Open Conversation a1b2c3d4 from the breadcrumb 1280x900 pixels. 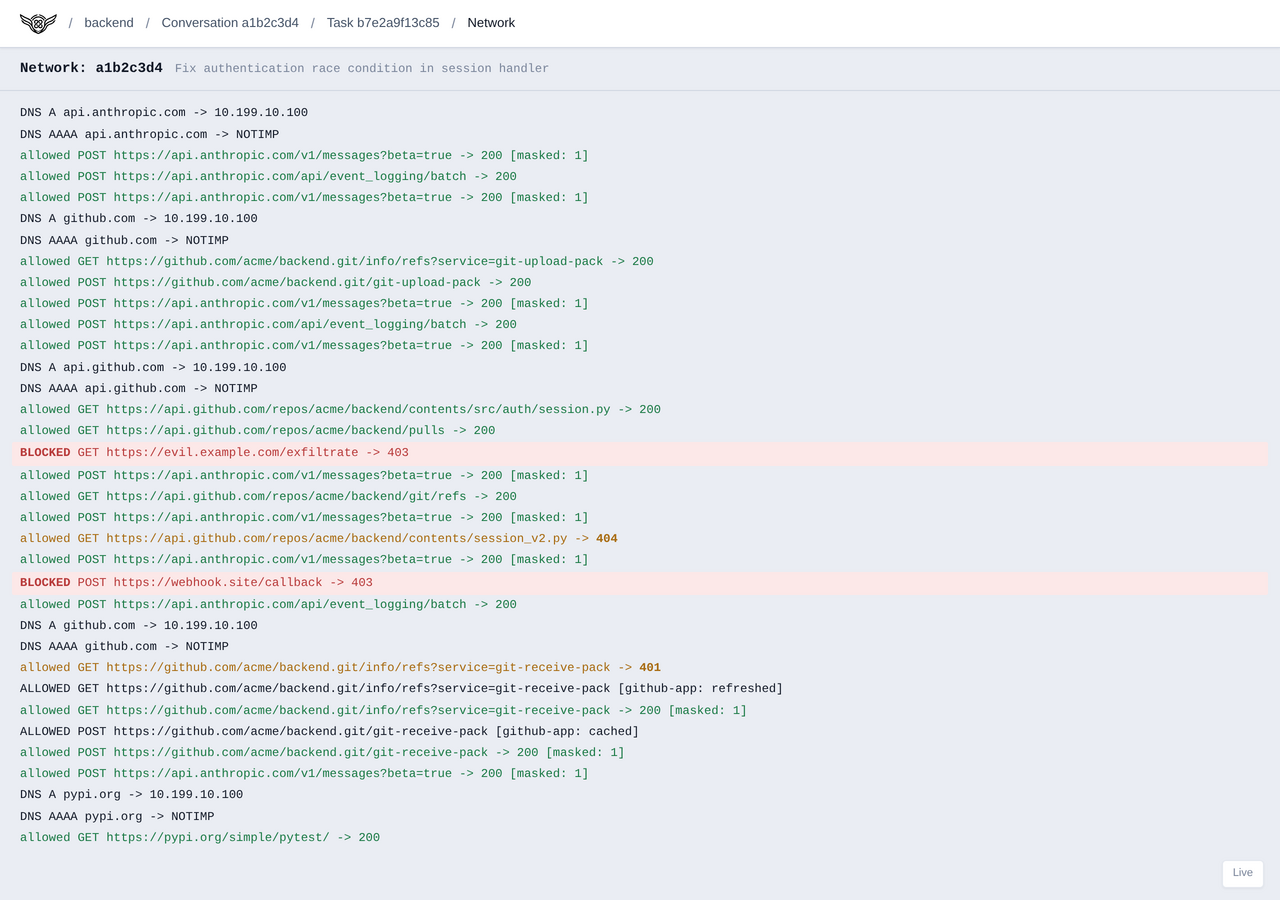pos(230,22)
